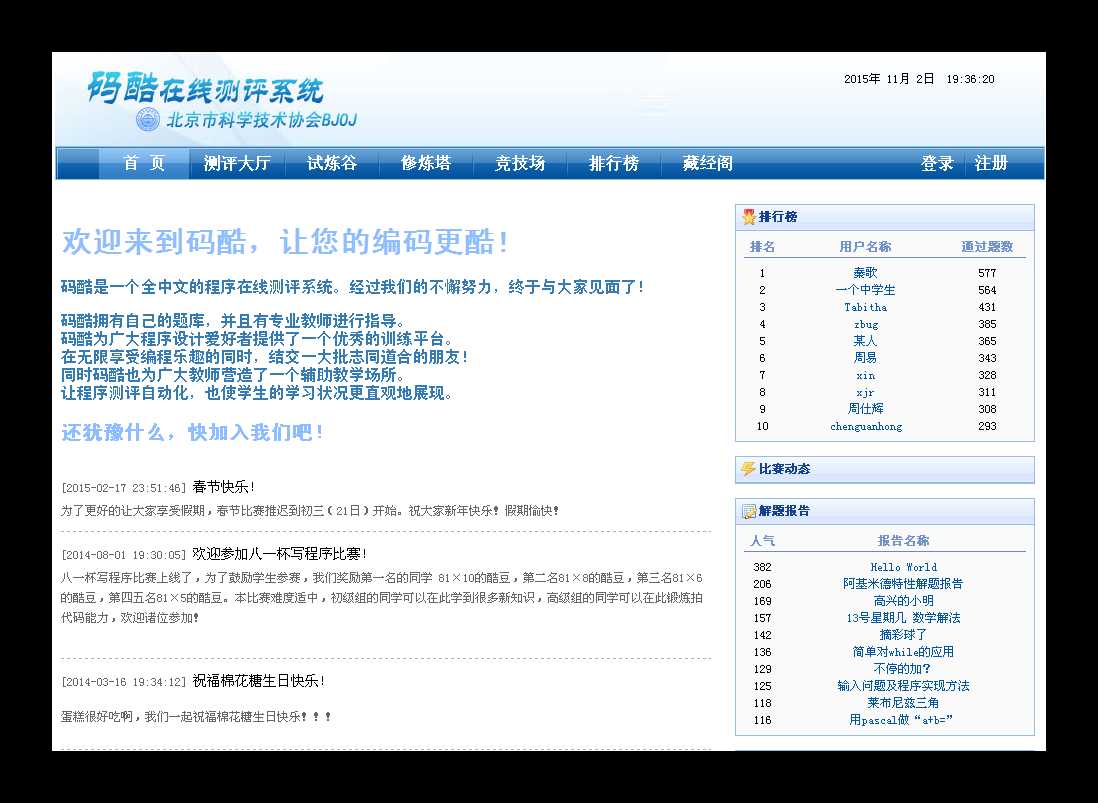Switch to the 试炼谷 section

[x=330, y=163]
